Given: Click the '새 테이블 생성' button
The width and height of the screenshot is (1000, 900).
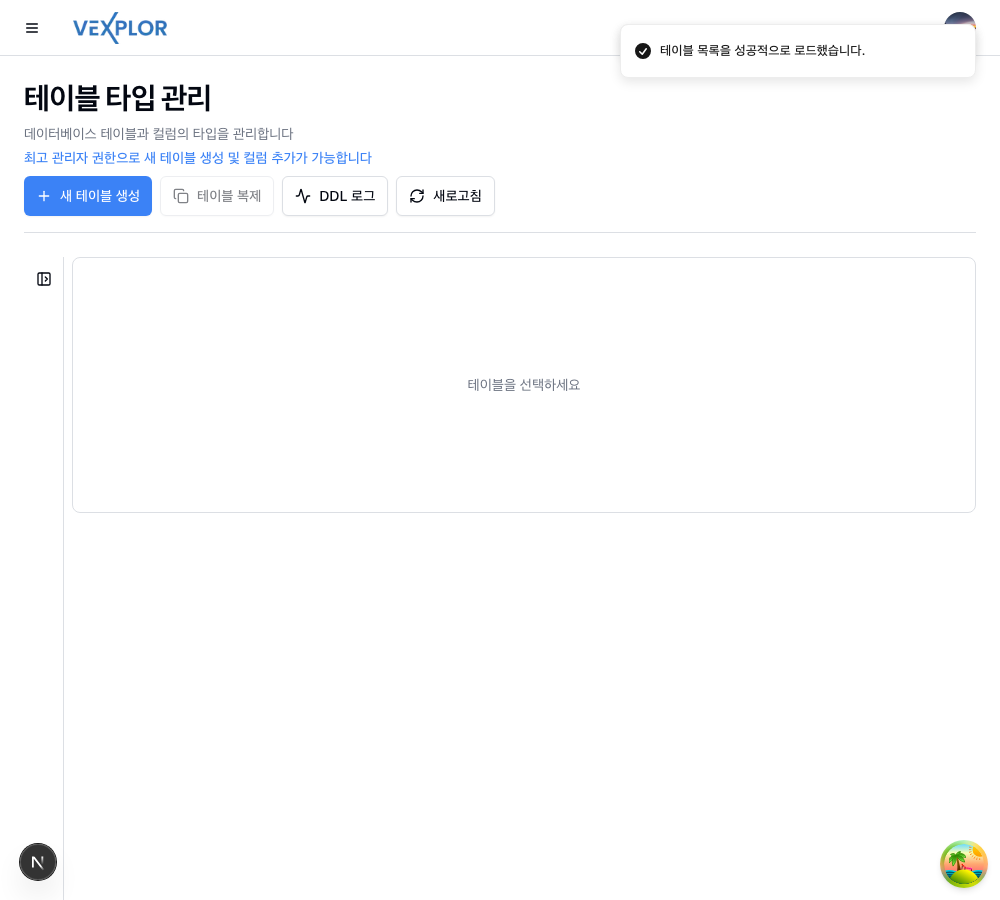Looking at the screenshot, I should click(88, 196).
